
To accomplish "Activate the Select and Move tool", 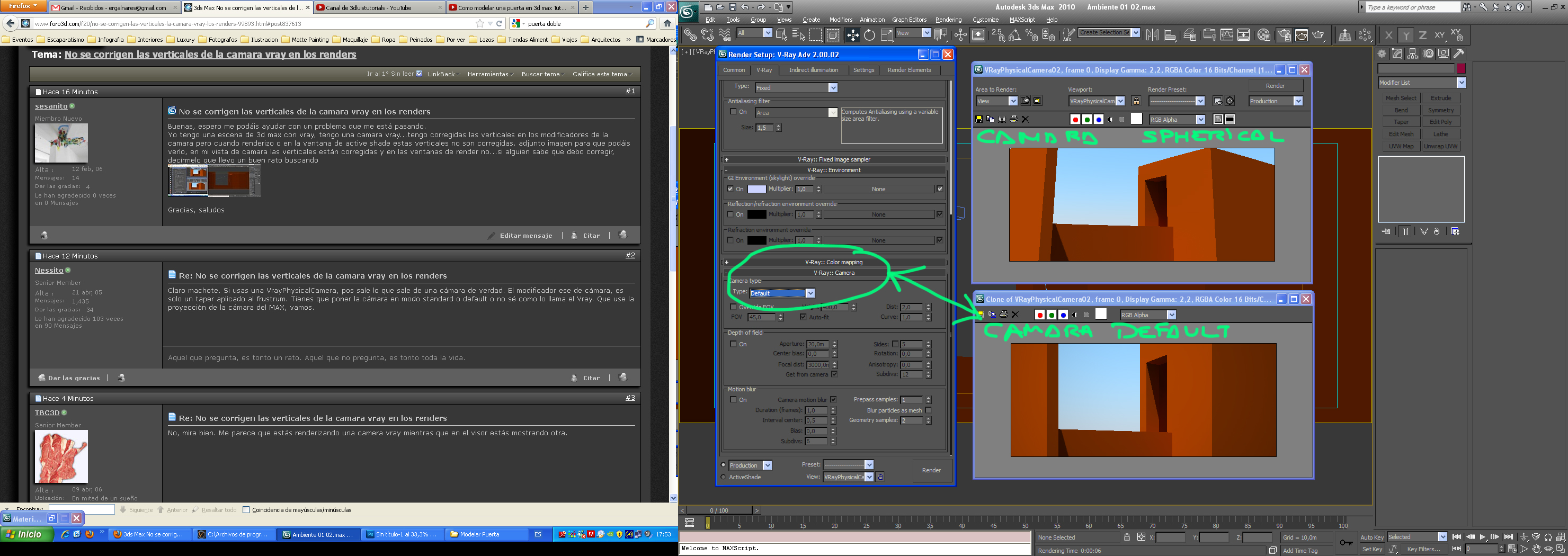I will (852, 35).
